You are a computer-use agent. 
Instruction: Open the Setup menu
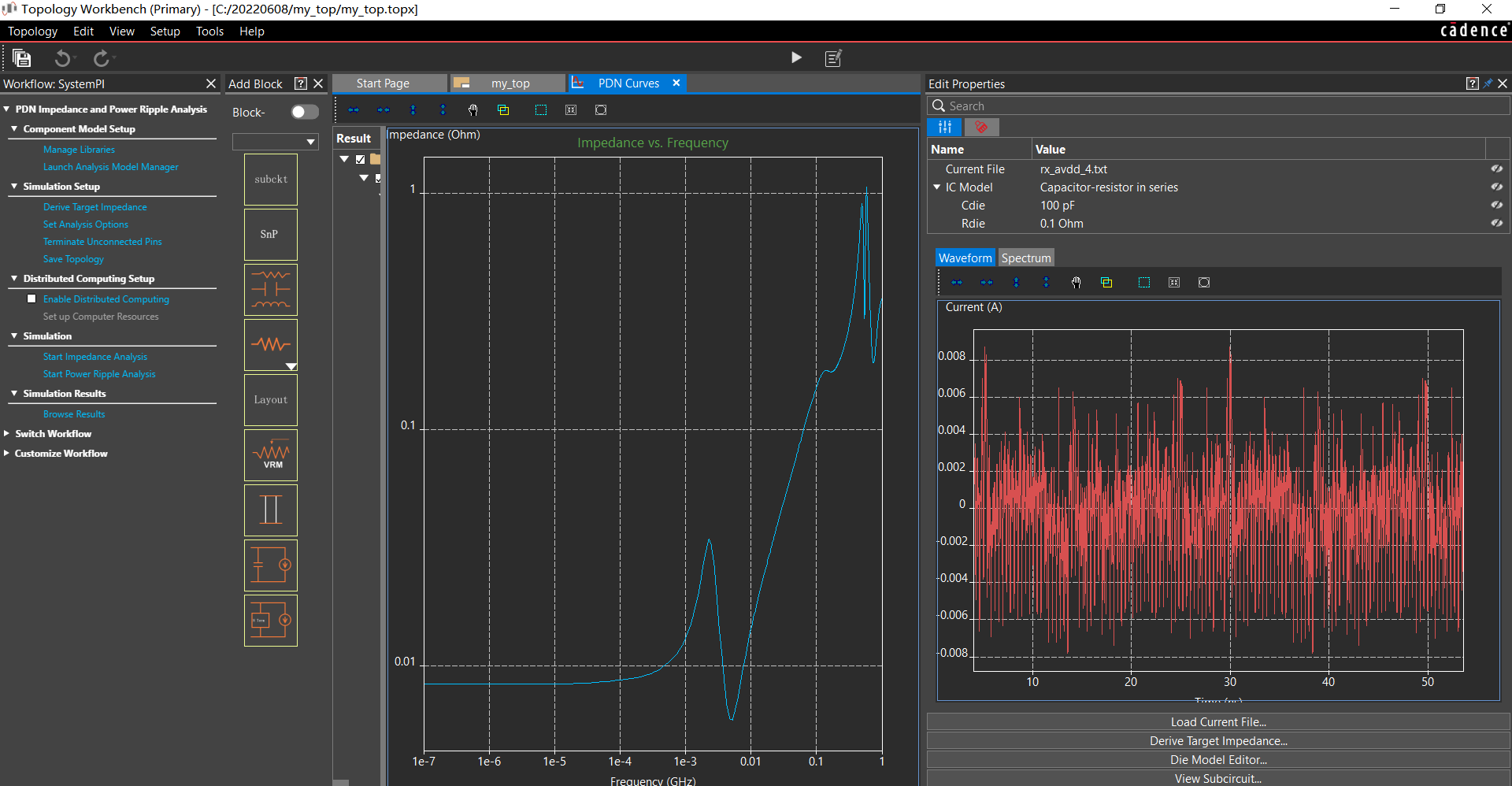pos(165,31)
